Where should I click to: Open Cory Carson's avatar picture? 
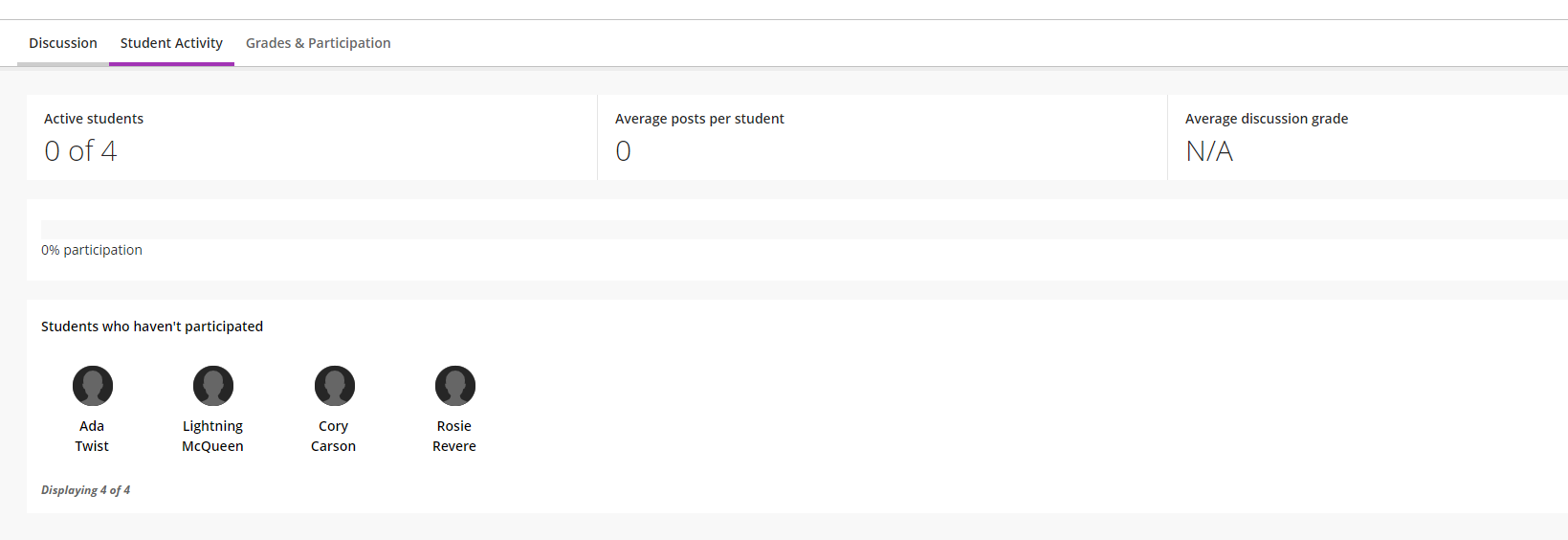pyautogui.click(x=335, y=386)
